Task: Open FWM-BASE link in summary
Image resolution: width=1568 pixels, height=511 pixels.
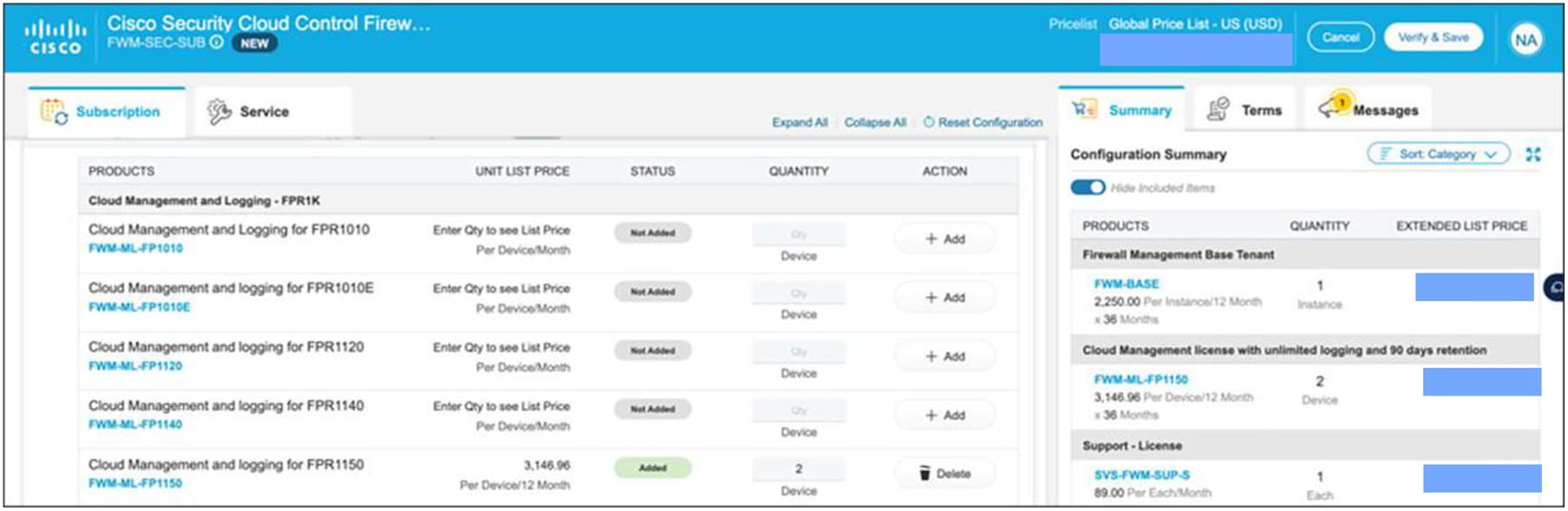Action: click(1126, 284)
